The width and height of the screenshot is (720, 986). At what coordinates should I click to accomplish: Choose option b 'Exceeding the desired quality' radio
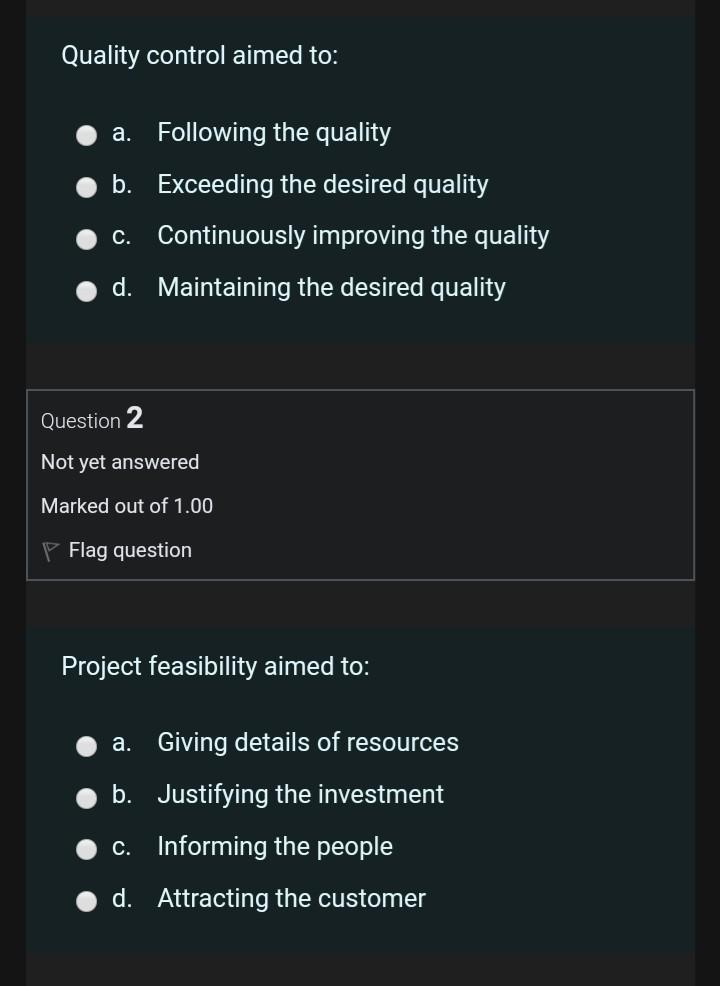(89, 187)
